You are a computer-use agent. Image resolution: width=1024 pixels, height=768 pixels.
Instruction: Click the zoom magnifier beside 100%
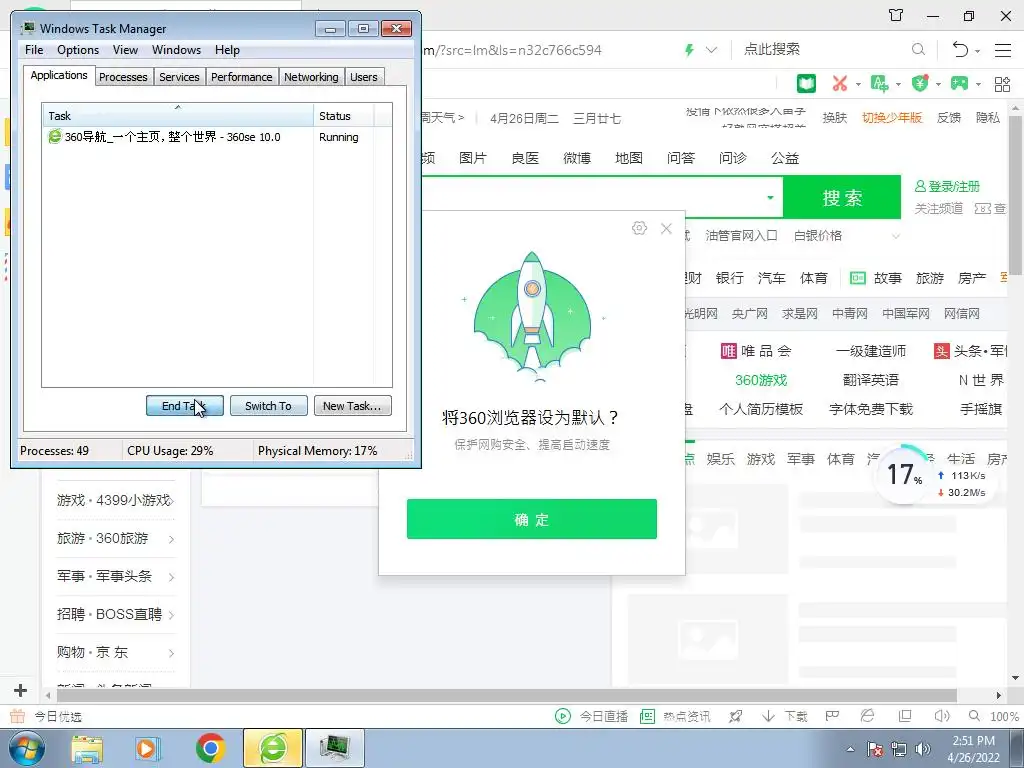point(974,716)
